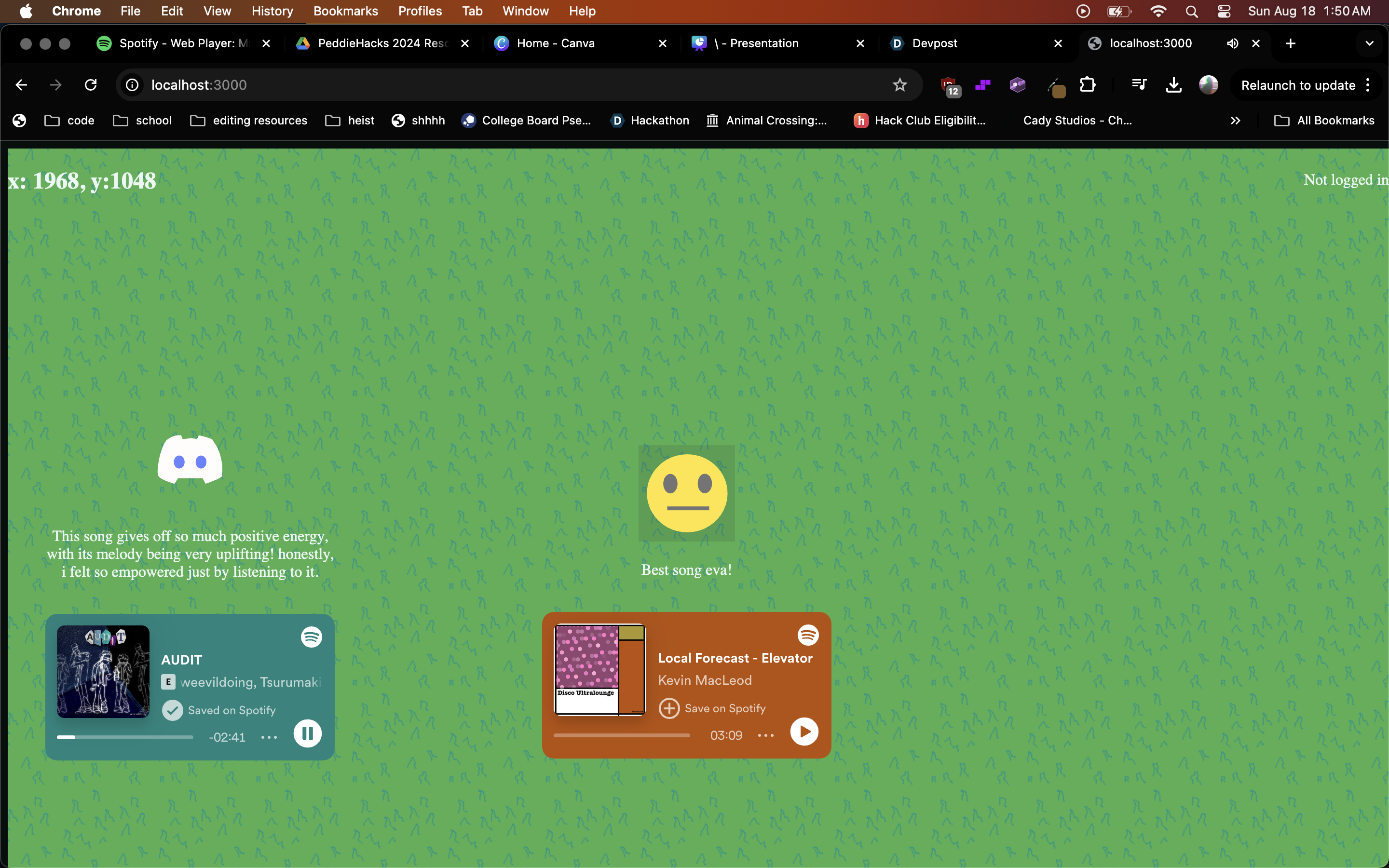
Task: Open the media control icon in the toolbar
Action: tap(1139, 85)
